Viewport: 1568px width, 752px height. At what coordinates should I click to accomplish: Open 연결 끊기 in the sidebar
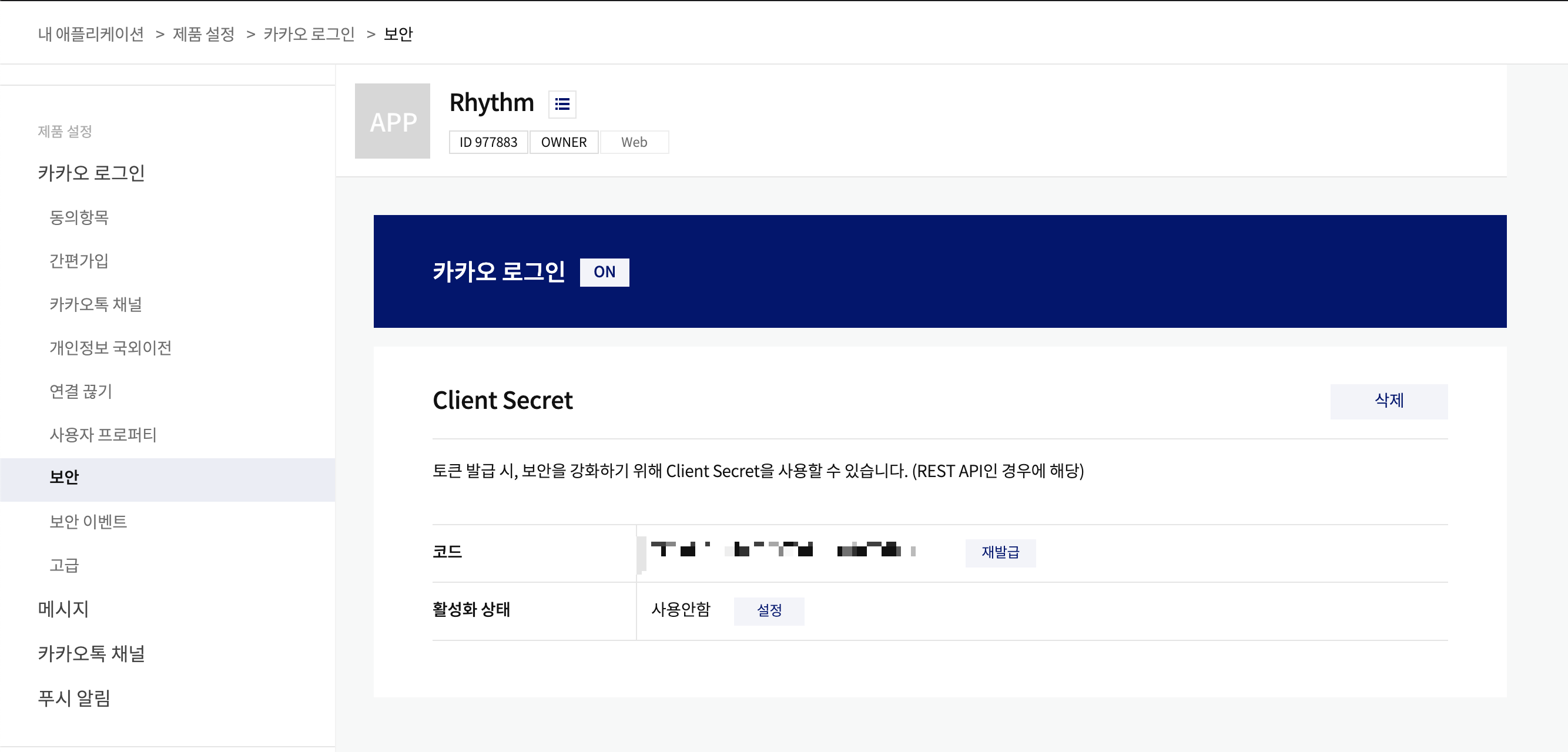coord(81,391)
